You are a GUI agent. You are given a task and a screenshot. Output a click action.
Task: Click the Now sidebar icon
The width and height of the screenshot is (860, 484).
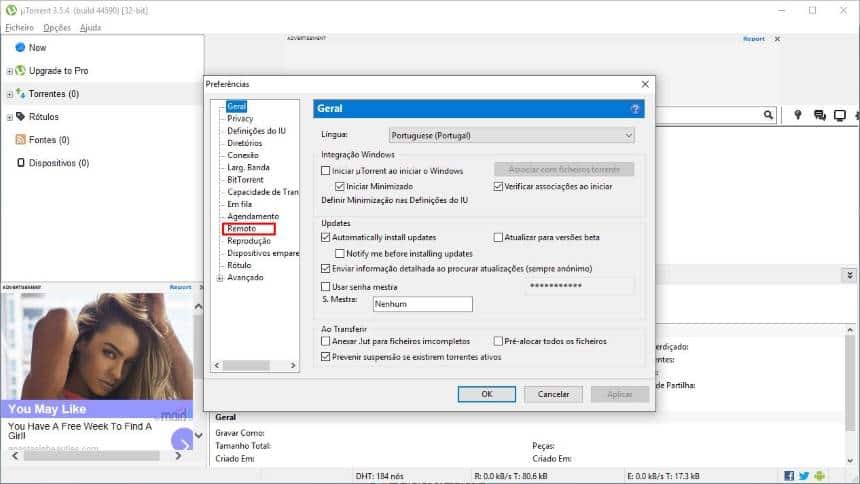(x=20, y=48)
